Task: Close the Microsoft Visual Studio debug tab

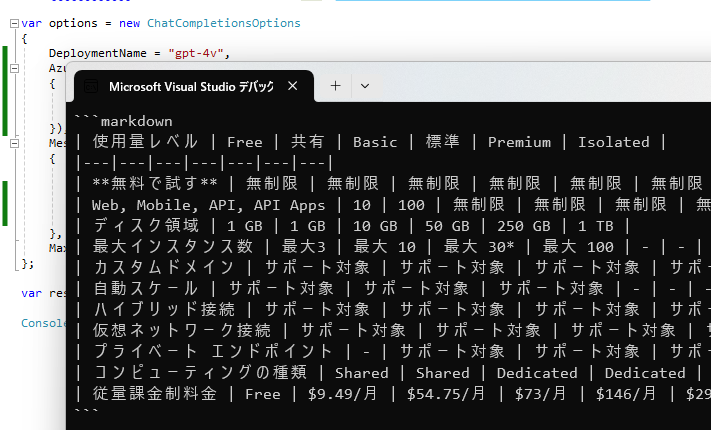Action: coord(293,86)
